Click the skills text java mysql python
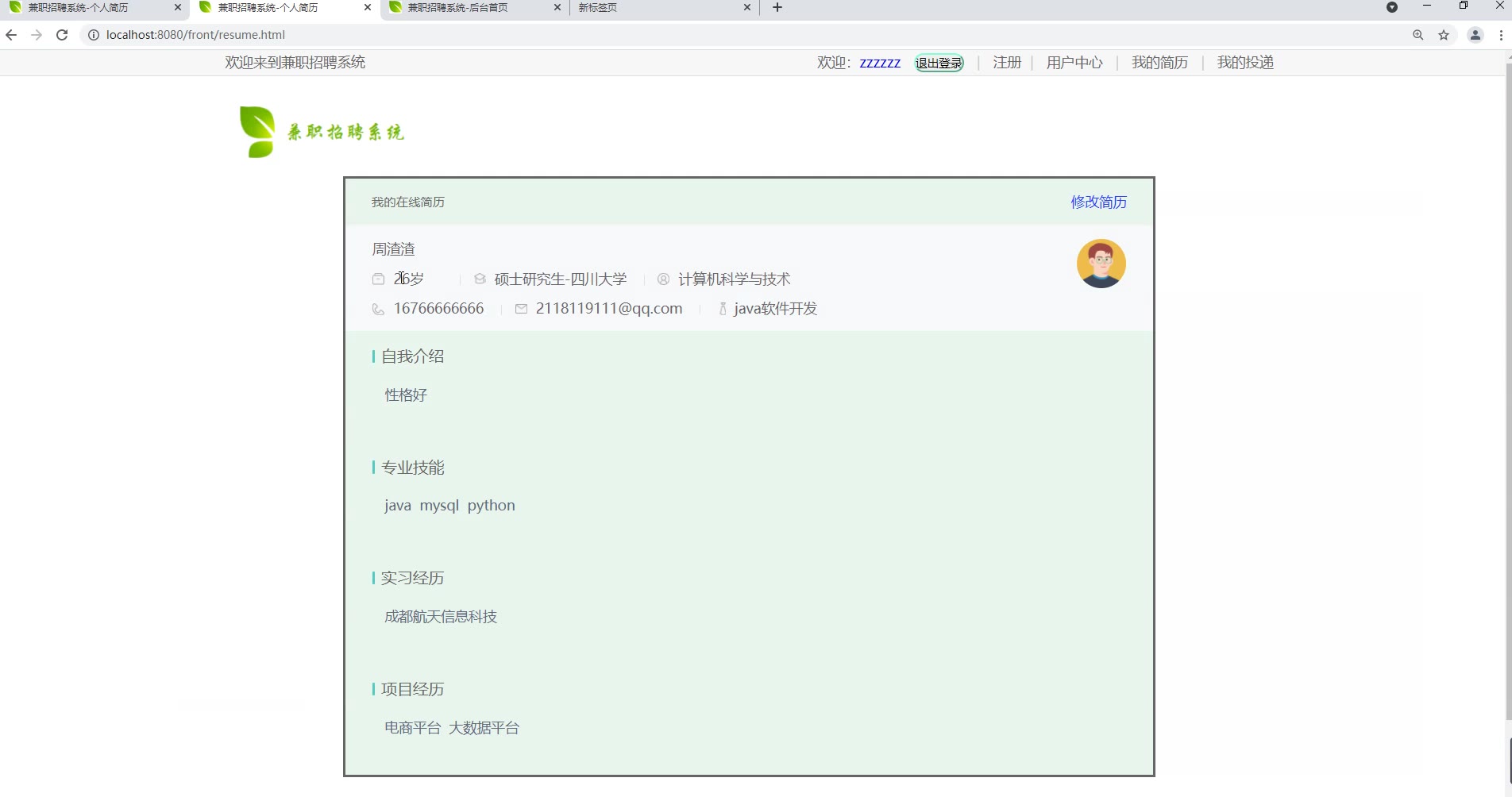Viewport: 1512px width, 797px height. pos(449,506)
